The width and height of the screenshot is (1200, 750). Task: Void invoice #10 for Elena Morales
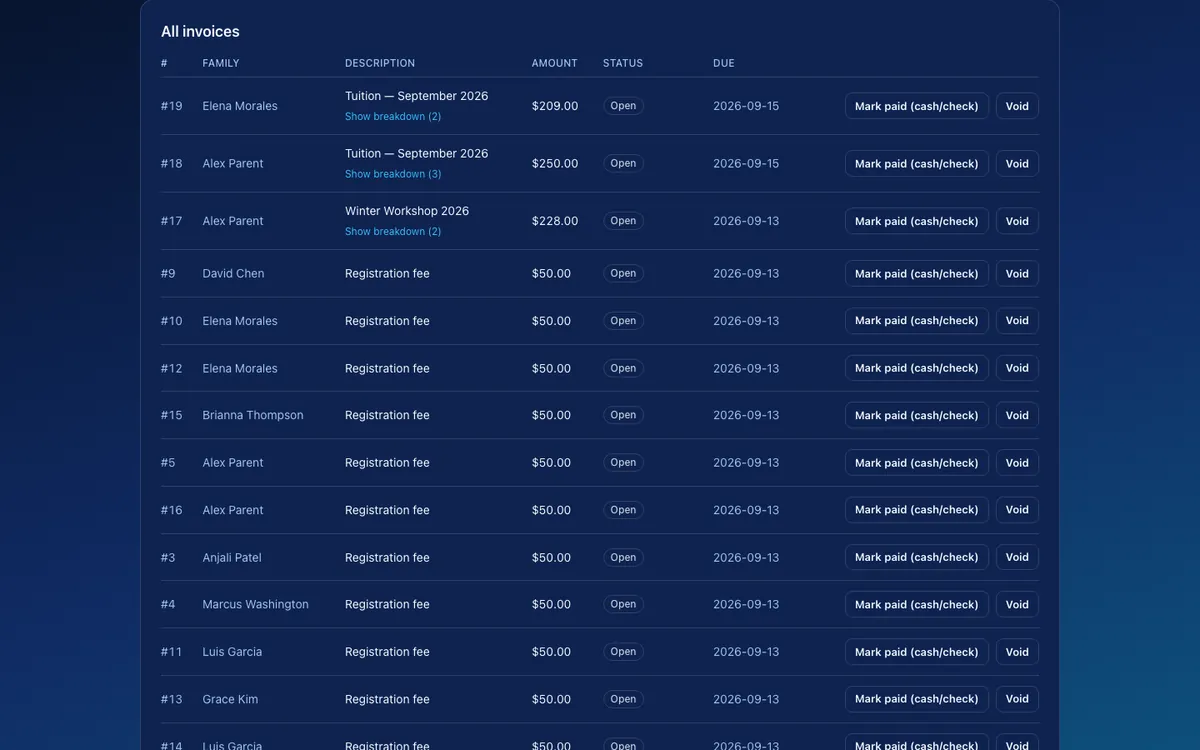[1017, 321]
